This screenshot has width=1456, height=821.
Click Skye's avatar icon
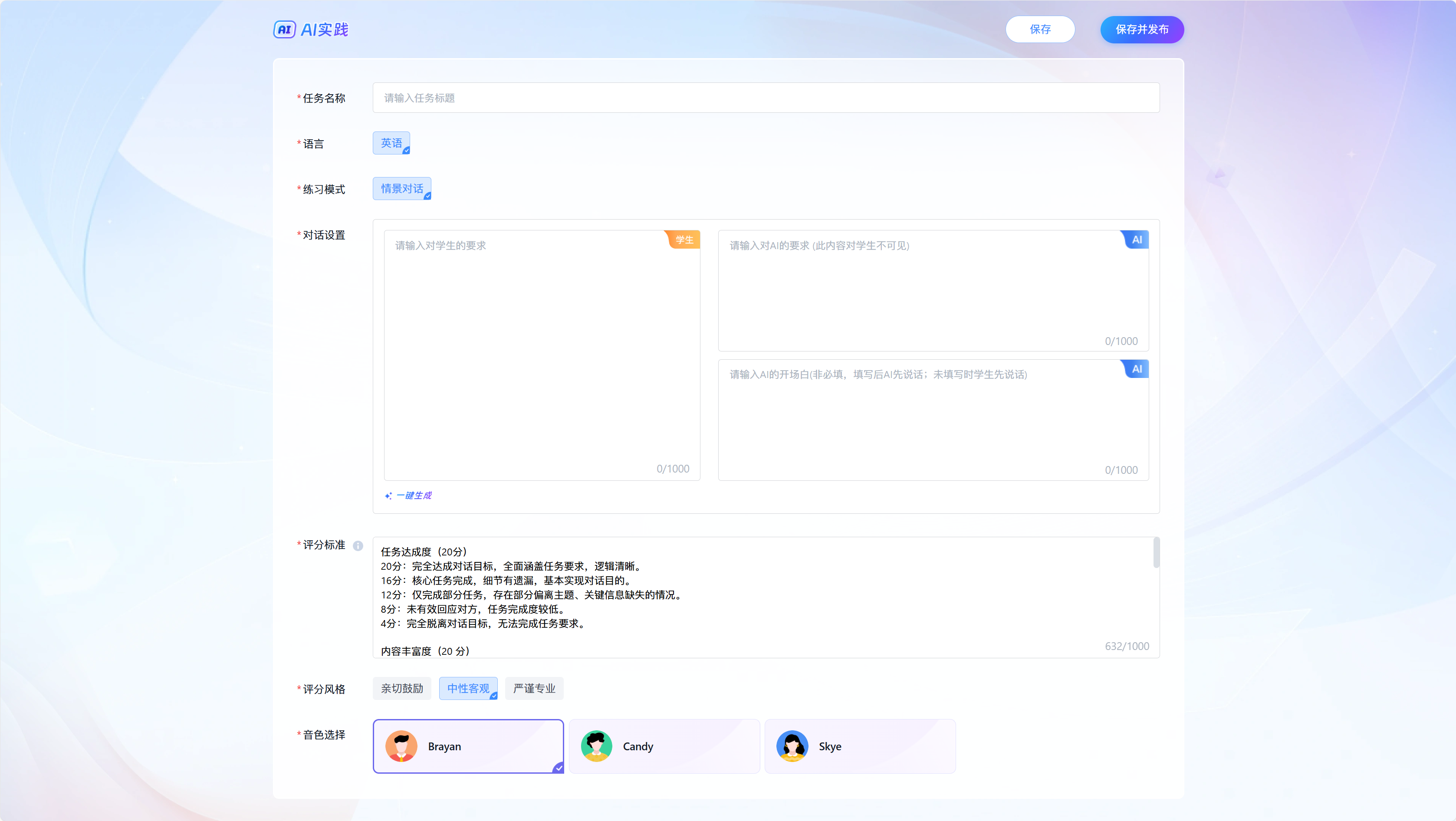tap(792, 746)
